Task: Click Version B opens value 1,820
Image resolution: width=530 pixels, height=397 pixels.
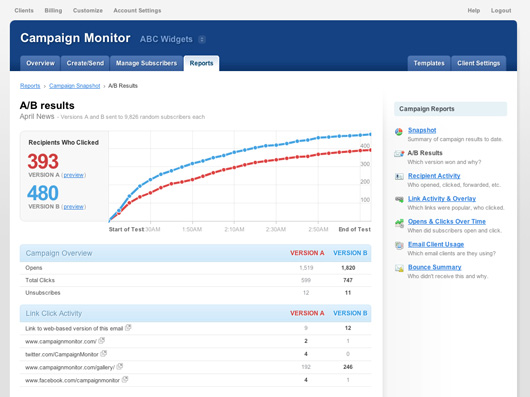Action: pyautogui.click(x=348, y=268)
